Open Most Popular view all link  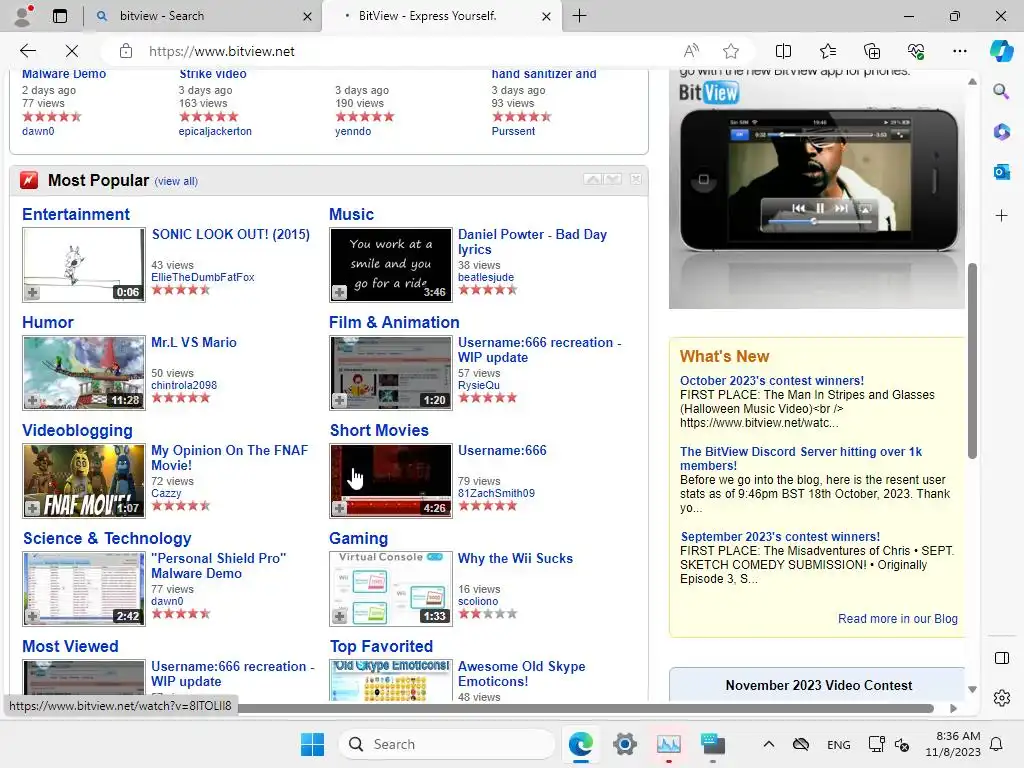(x=176, y=182)
